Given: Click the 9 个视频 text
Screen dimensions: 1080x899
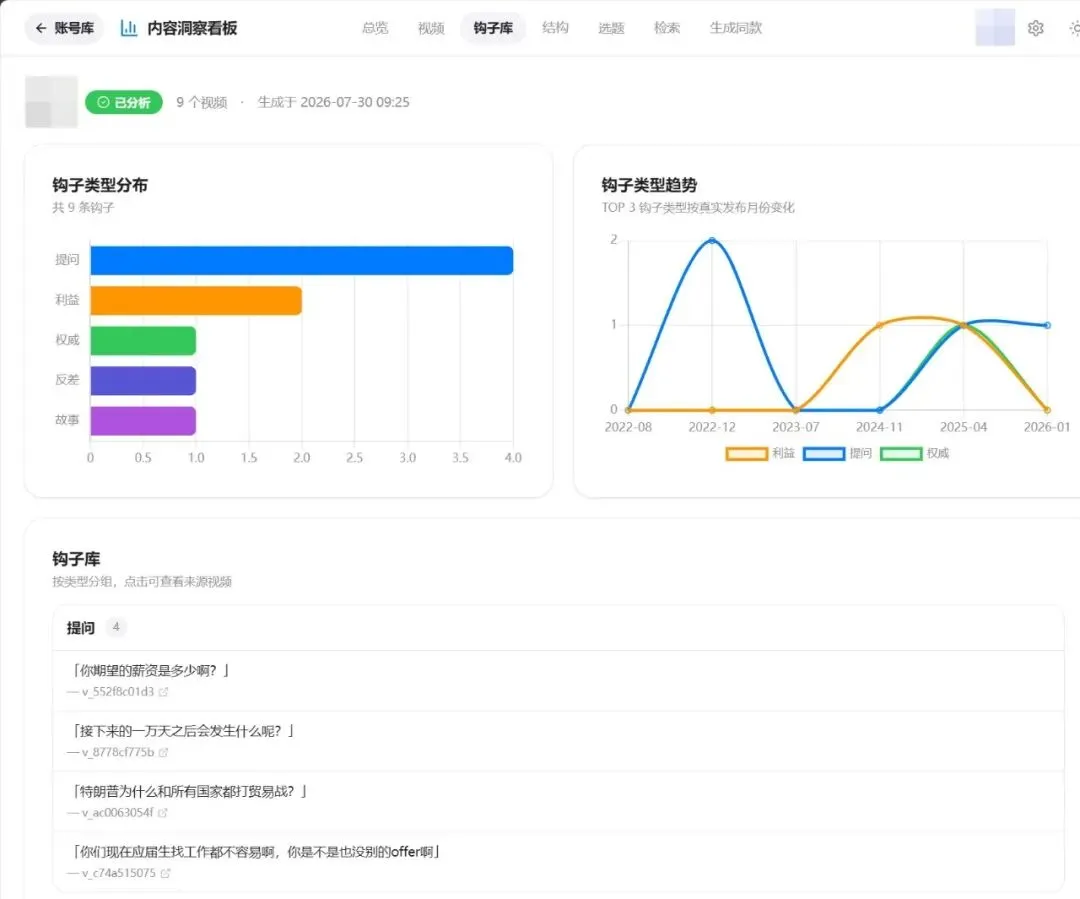Looking at the screenshot, I should pos(202,103).
